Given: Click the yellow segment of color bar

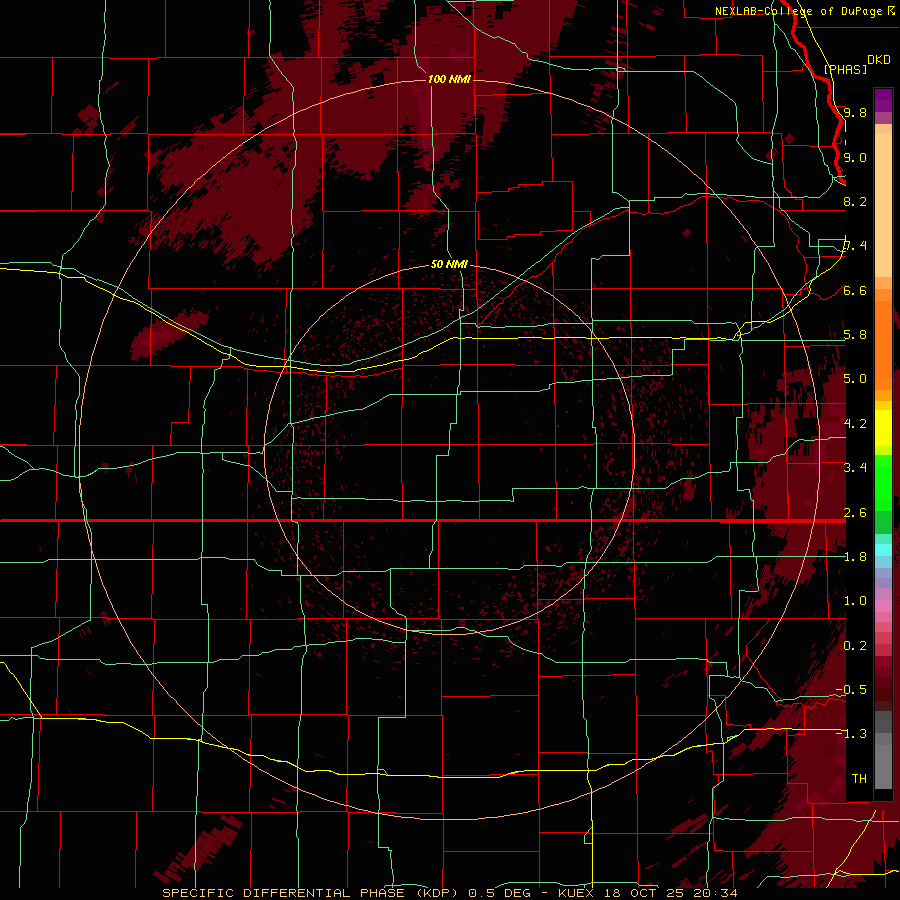Looking at the screenshot, I should pyautogui.click(x=883, y=428).
